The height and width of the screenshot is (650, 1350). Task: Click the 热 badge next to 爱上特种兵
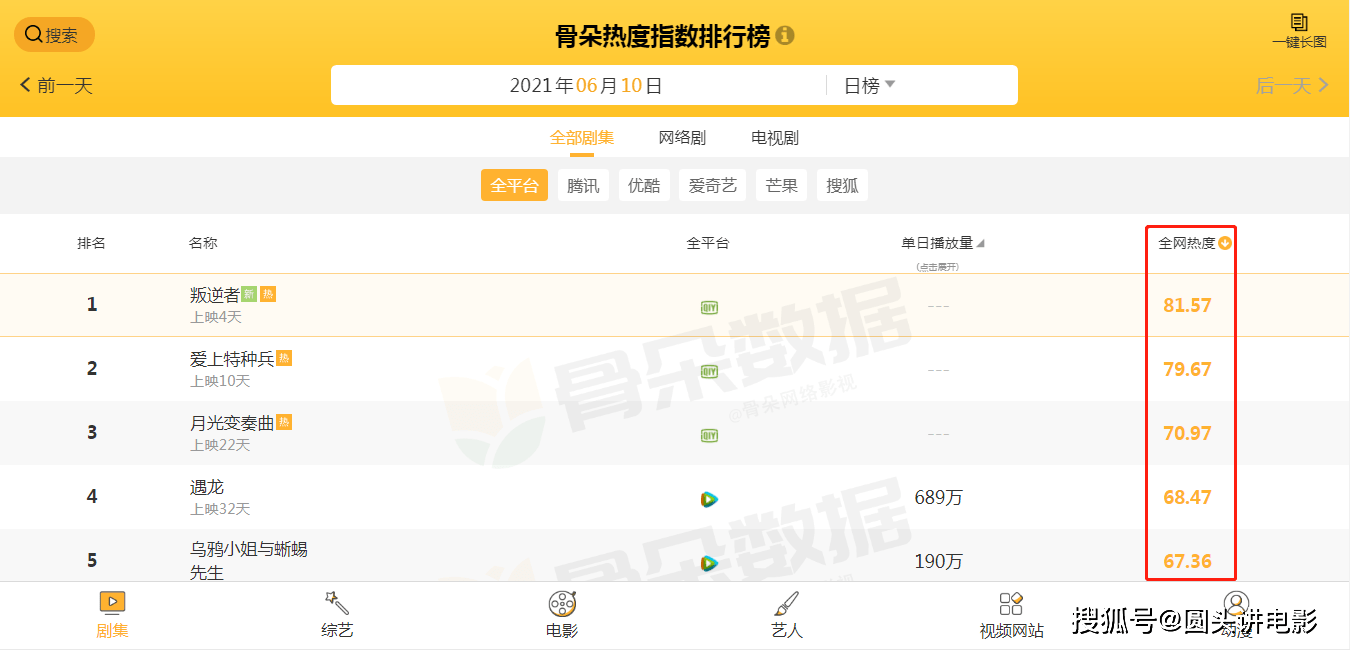point(284,358)
